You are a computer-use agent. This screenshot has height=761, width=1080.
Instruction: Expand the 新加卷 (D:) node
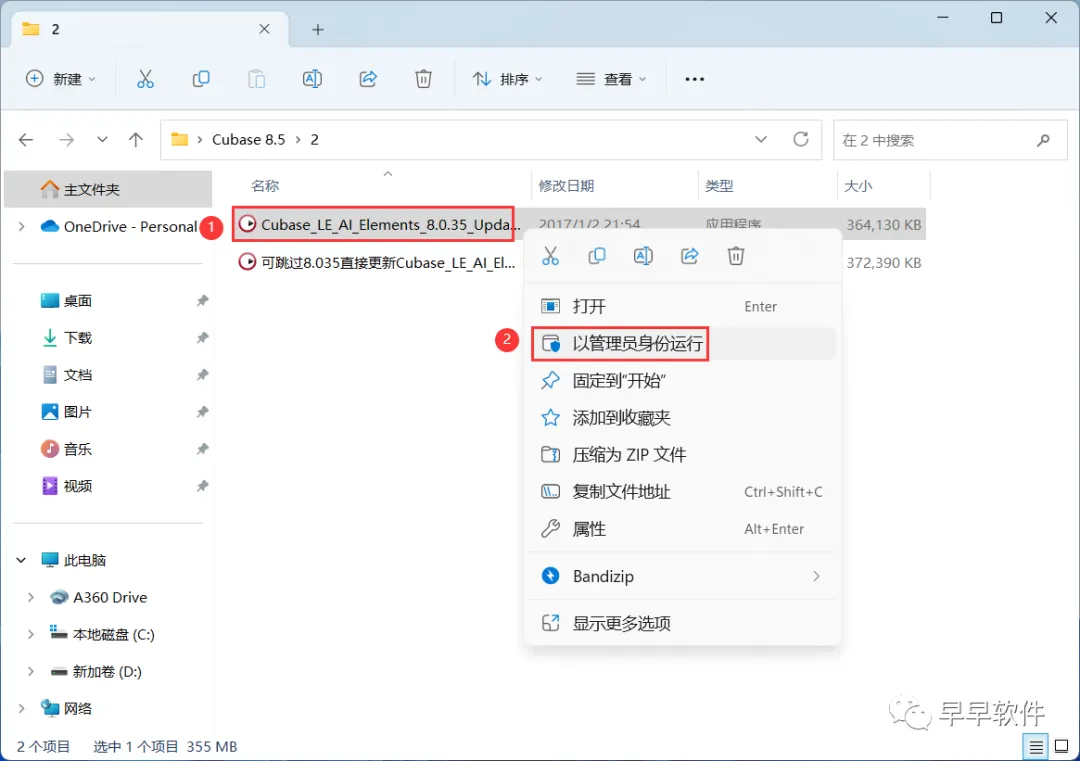point(31,671)
